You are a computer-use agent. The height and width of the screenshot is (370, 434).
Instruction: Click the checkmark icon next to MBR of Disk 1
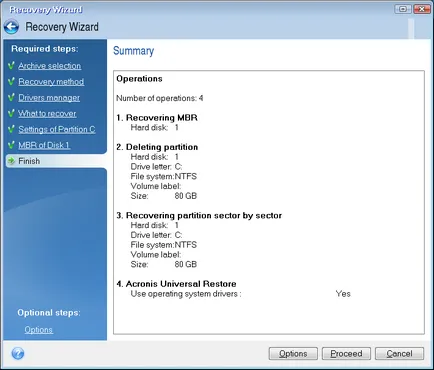click(x=11, y=145)
